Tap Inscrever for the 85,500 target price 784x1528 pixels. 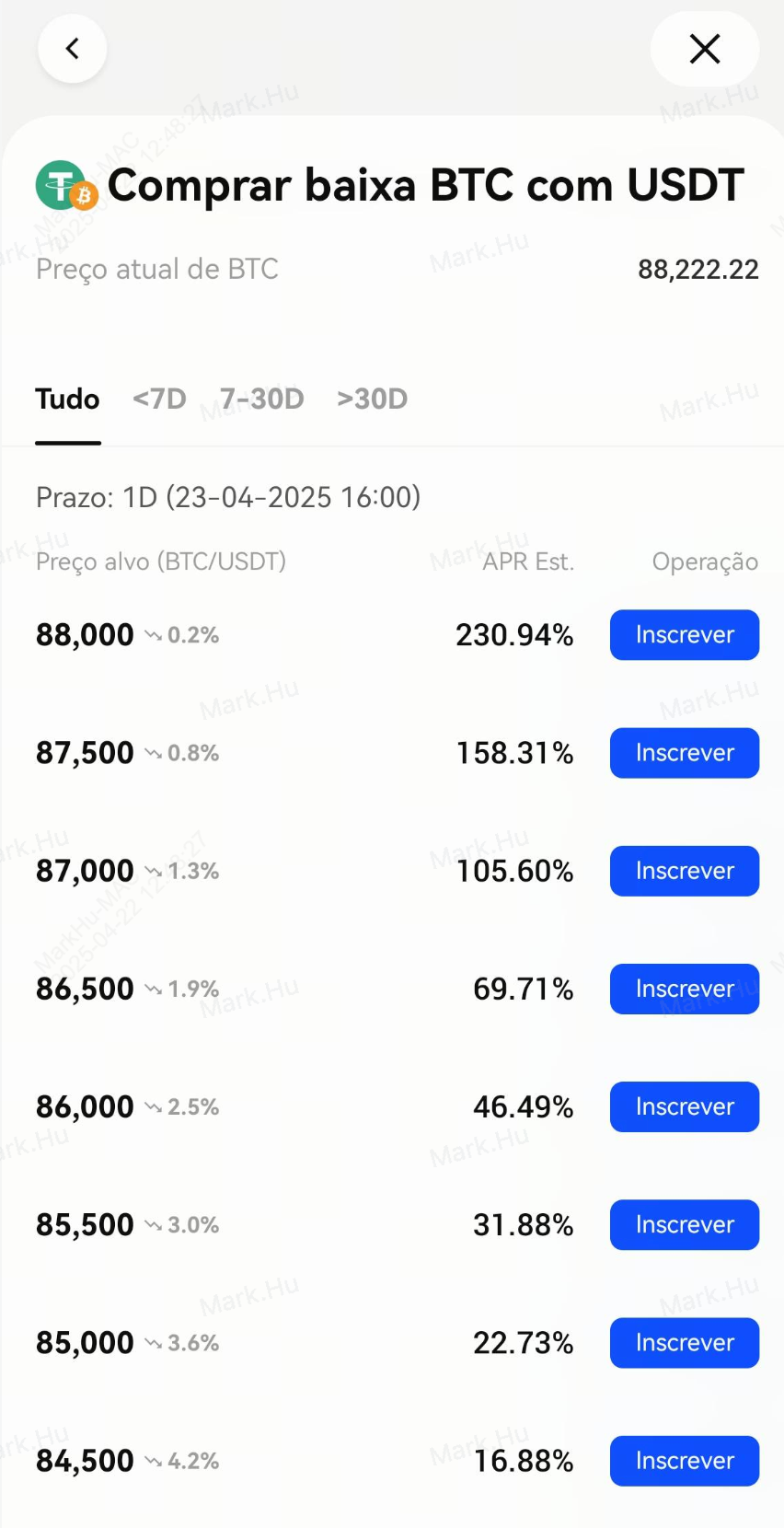point(684,1225)
